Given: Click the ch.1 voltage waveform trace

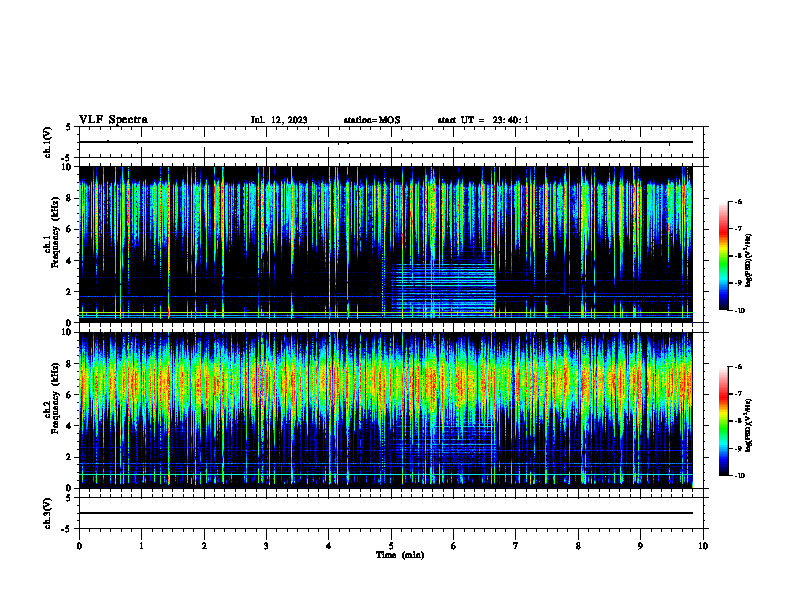Looking at the screenshot, I should [386, 142].
